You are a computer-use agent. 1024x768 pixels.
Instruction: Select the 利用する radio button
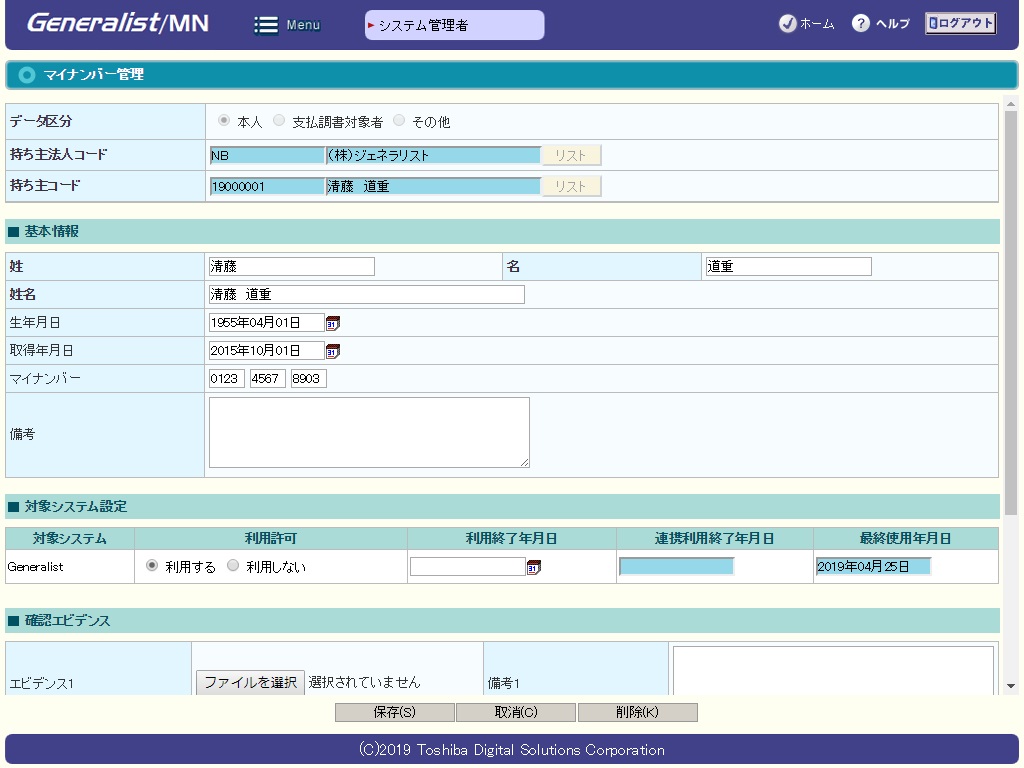[x=152, y=566]
